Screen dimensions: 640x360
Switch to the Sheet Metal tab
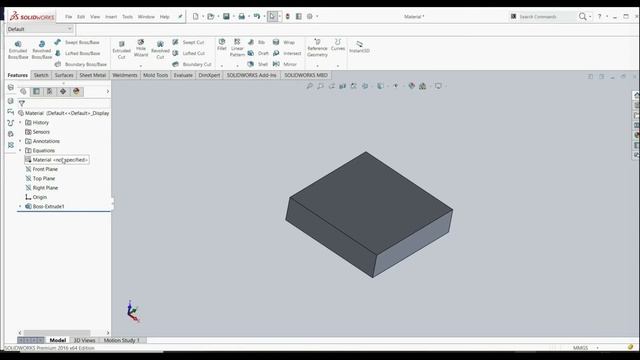(x=93, y=75)
